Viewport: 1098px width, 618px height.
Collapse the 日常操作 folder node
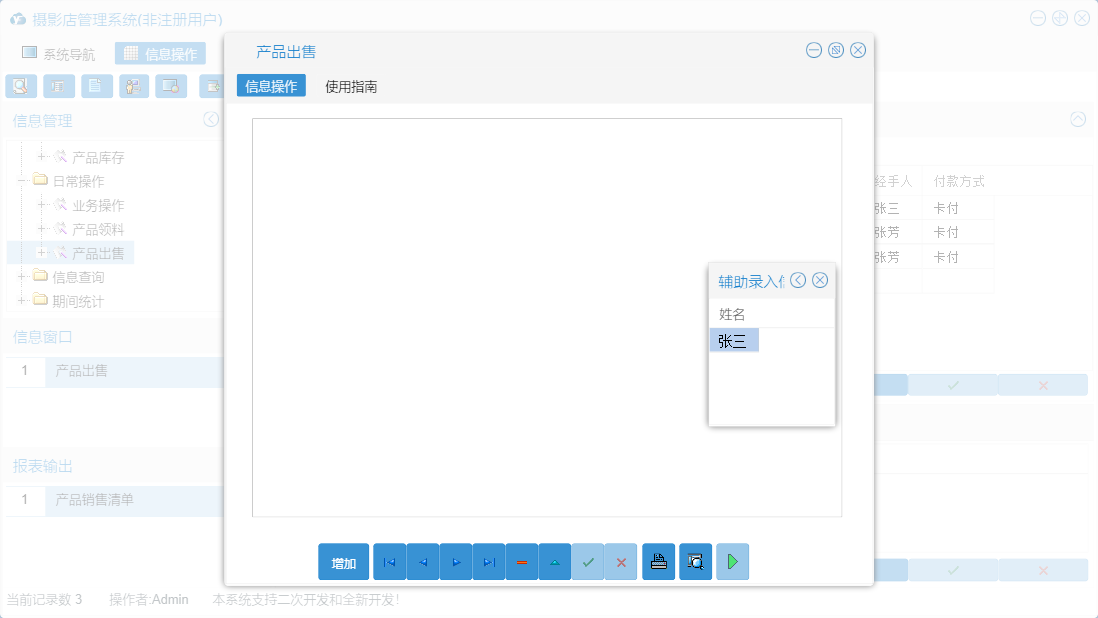coord(22,181)
